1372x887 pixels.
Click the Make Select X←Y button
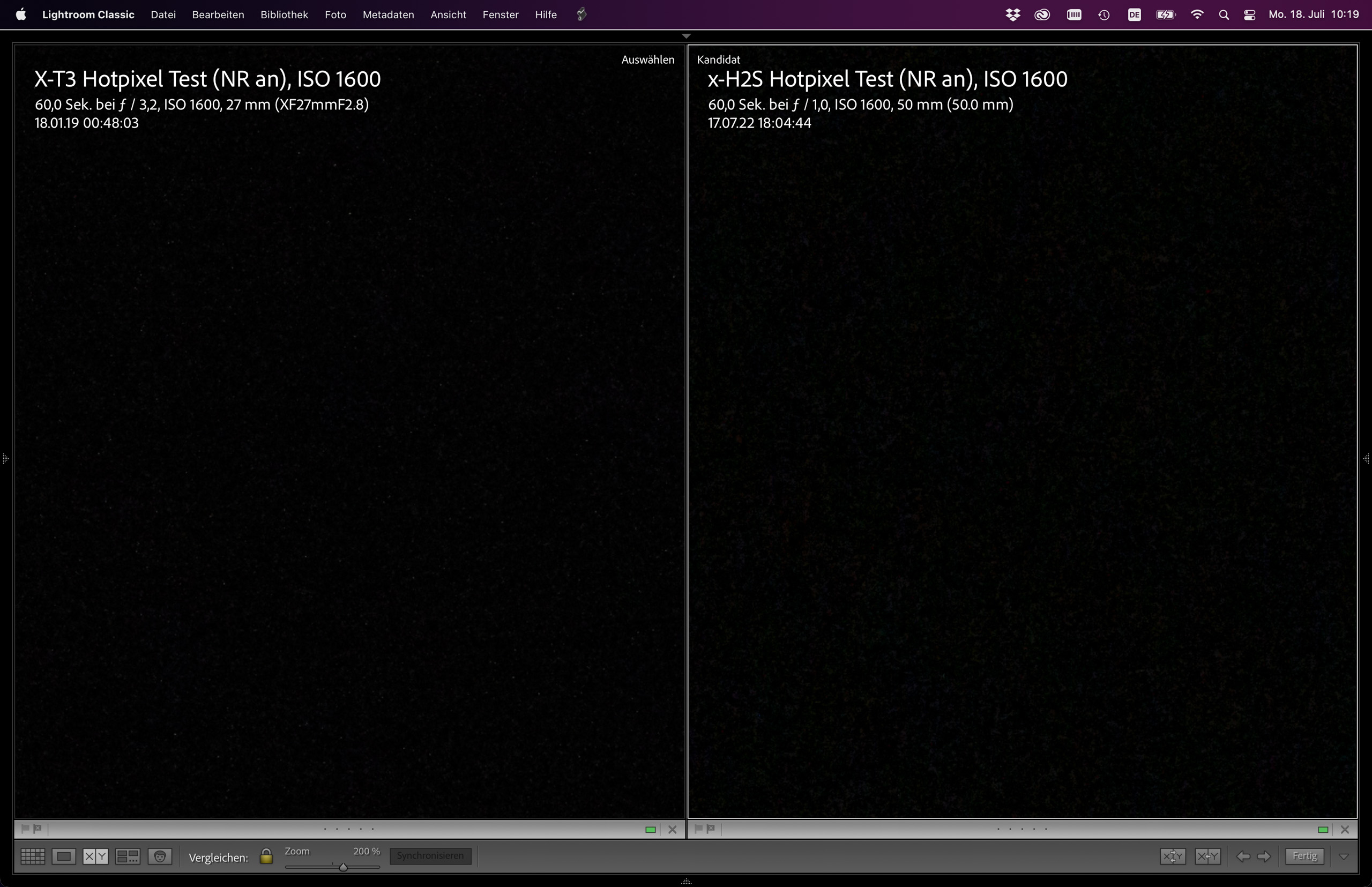[x=1208, y=856]
